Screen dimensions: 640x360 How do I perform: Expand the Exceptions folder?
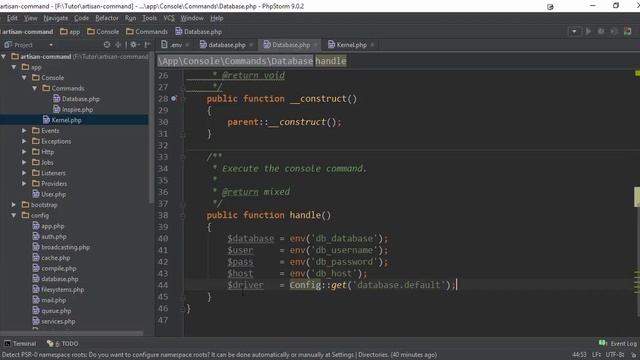(x=24, y=141)
